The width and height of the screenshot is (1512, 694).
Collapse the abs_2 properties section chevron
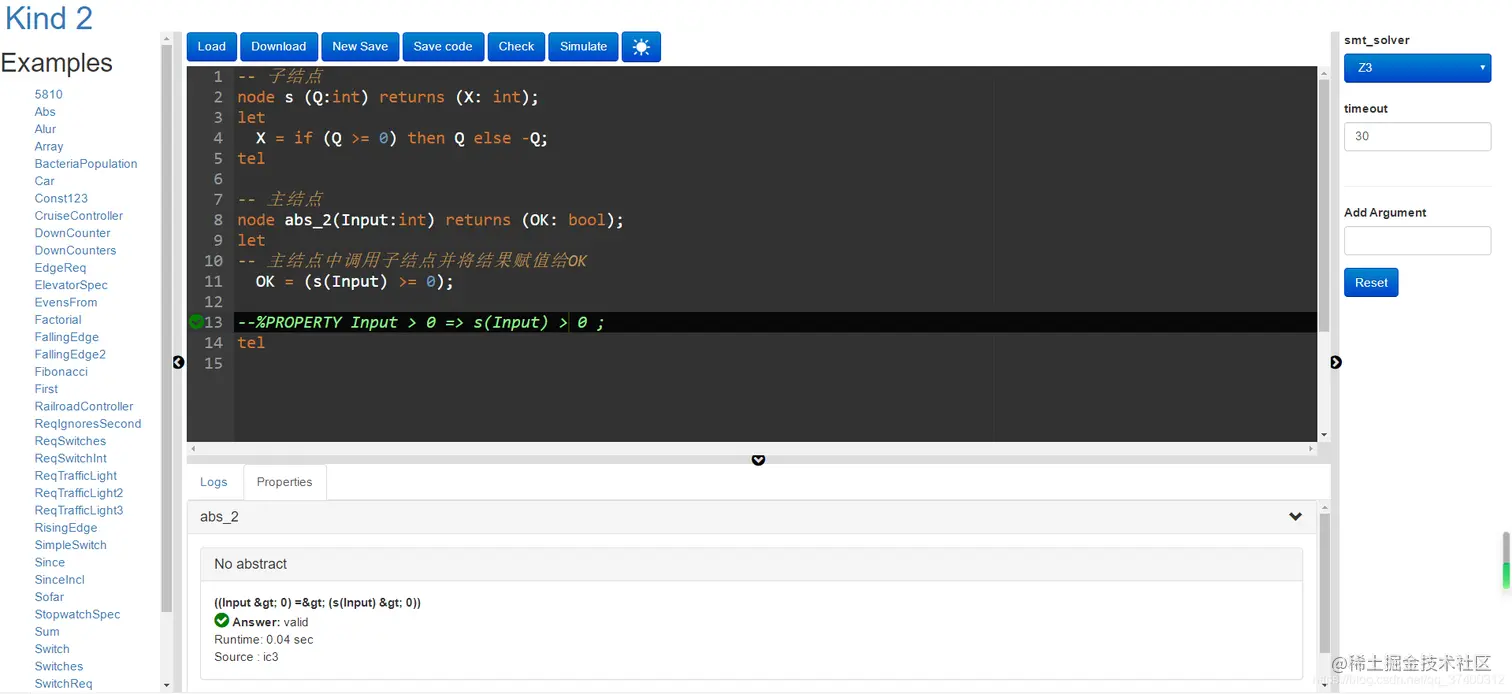[x=1295, y=517]
